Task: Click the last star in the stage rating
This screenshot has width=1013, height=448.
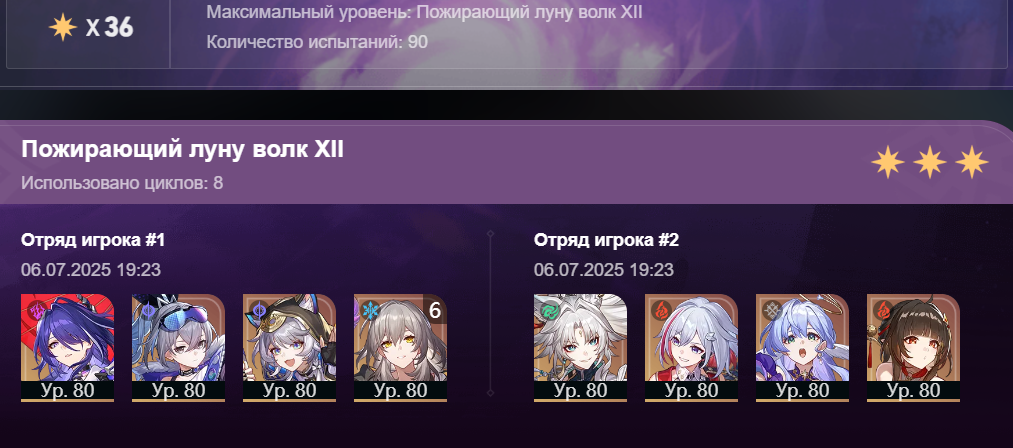Action: tap(972, 162)
